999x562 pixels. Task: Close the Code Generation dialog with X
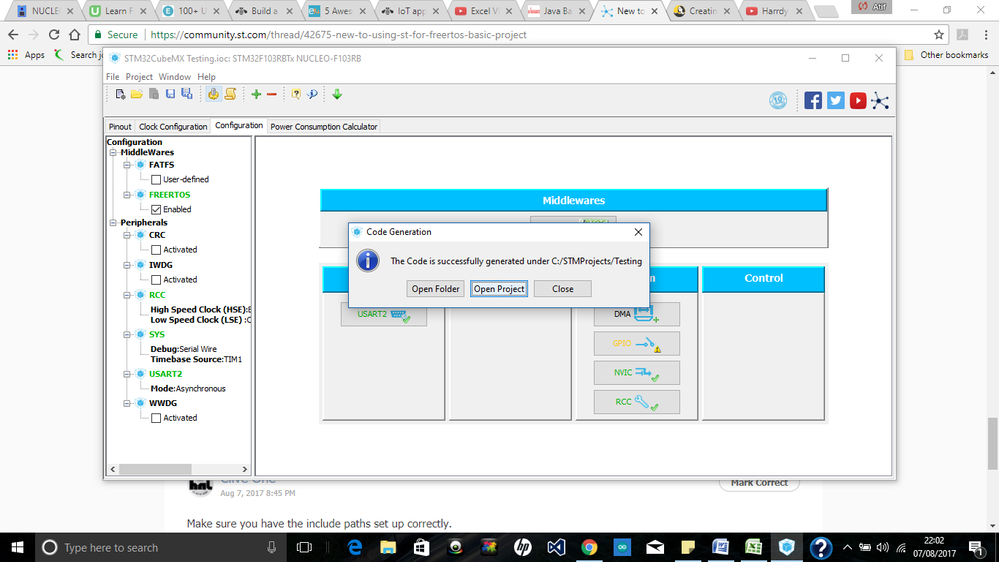tap(638, 232)
